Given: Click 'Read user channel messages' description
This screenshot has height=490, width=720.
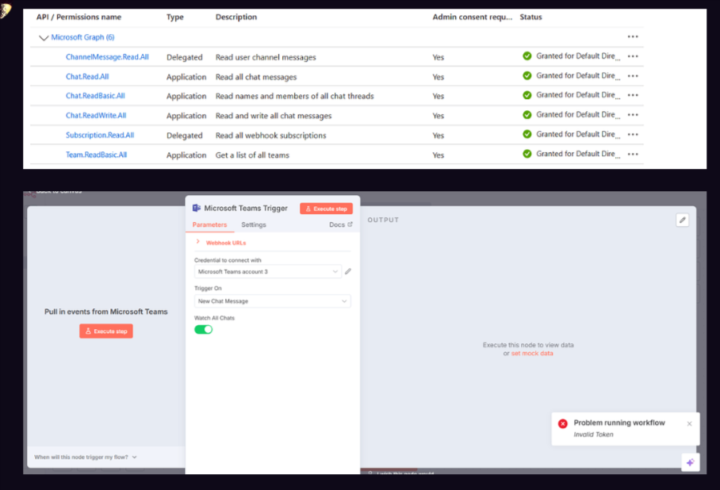Looking at the screenshot, I should 265,57.
